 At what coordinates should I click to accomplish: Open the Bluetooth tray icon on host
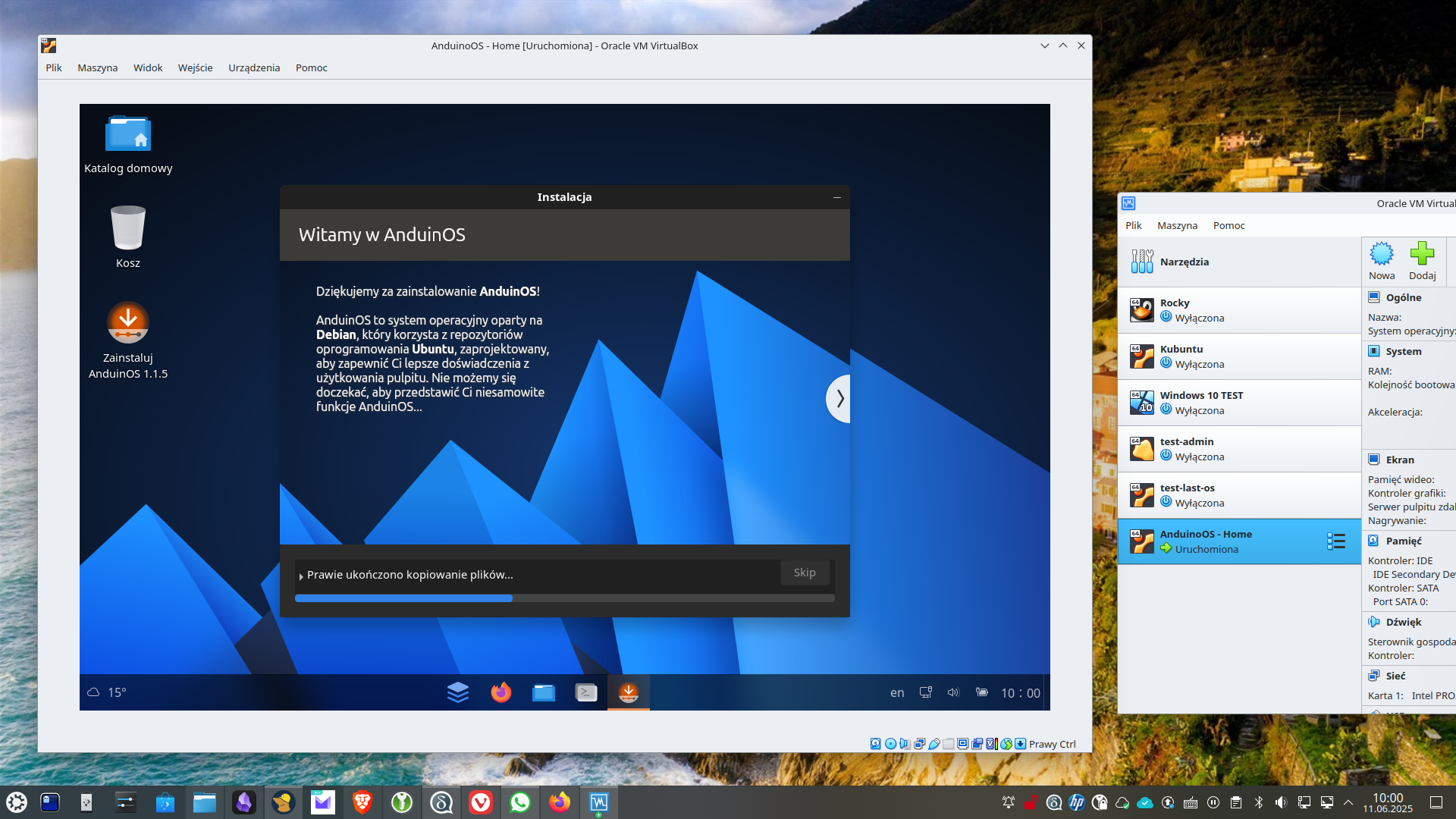click(1259, 802)
